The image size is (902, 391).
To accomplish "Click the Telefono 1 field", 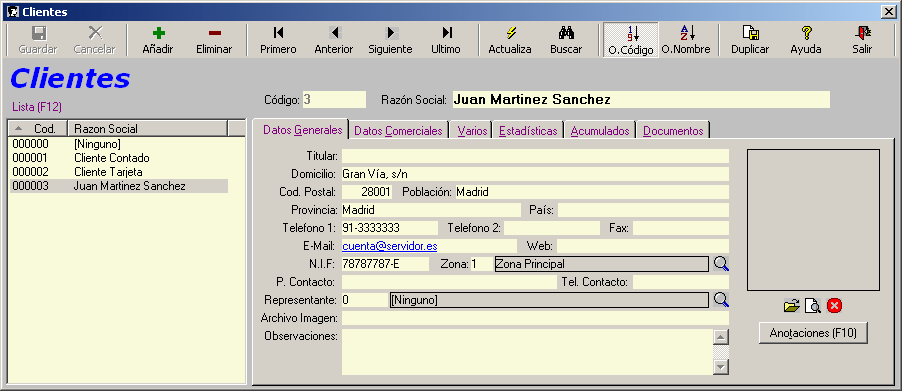I will tap(389, 228).
